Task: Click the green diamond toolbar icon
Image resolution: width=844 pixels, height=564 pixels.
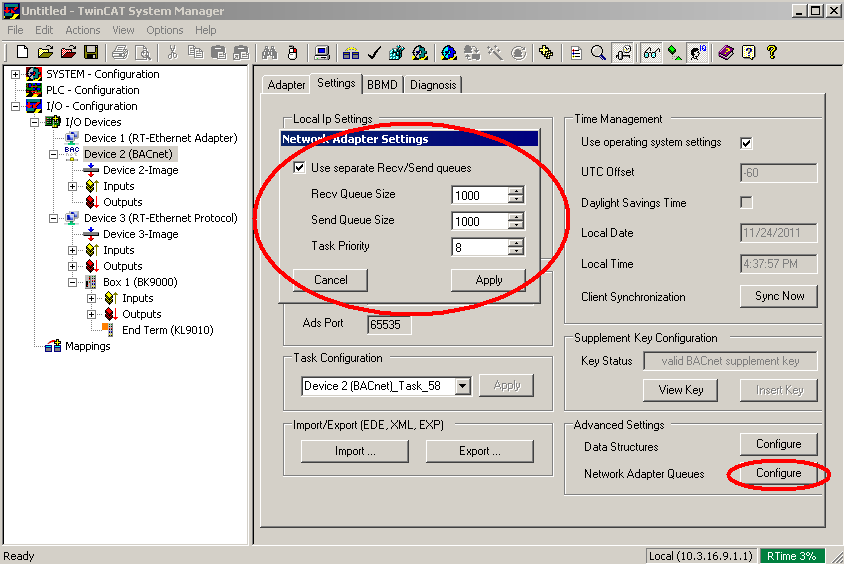Action: point(674,52)
